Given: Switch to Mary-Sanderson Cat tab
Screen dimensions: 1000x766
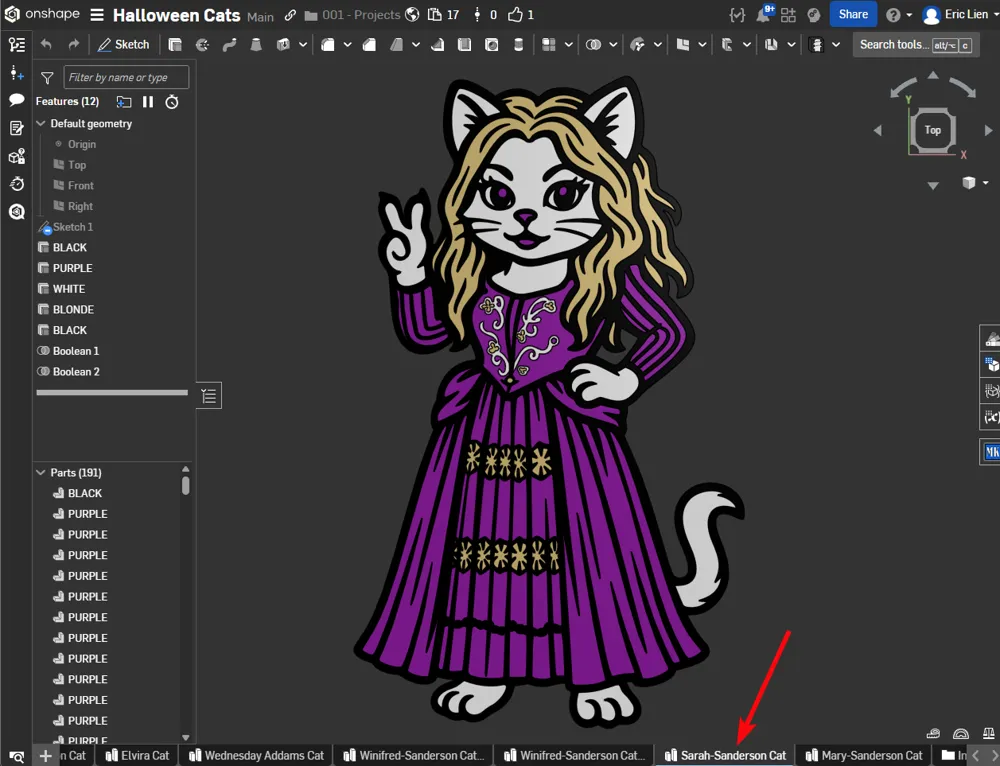Looking at the screenshot, I should click(x=864, y=755).
